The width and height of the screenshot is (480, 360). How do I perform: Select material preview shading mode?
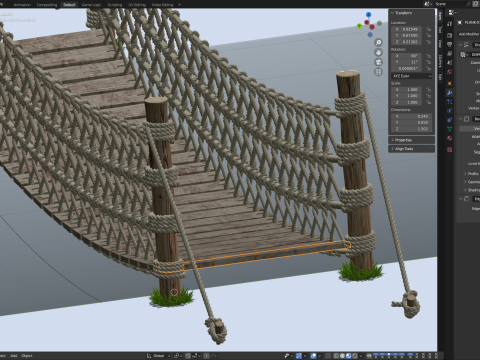(x=348, y=356)
